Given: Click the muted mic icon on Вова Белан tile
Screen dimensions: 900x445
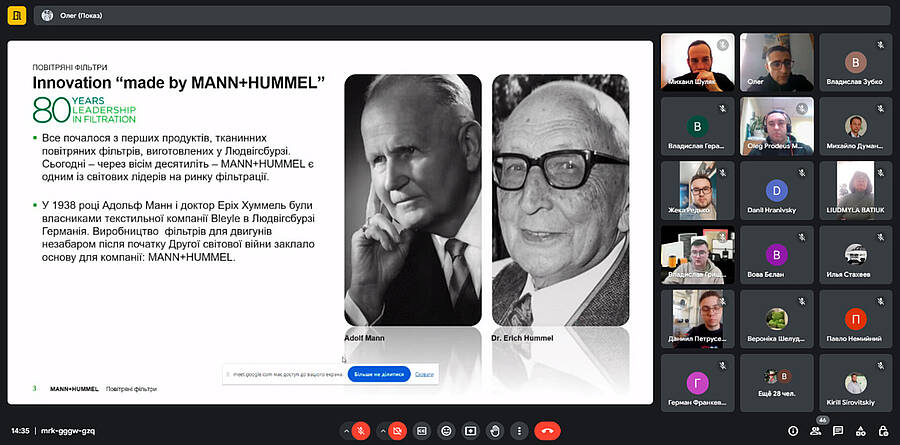Looking at the screenshot, I should click(802, 237).
